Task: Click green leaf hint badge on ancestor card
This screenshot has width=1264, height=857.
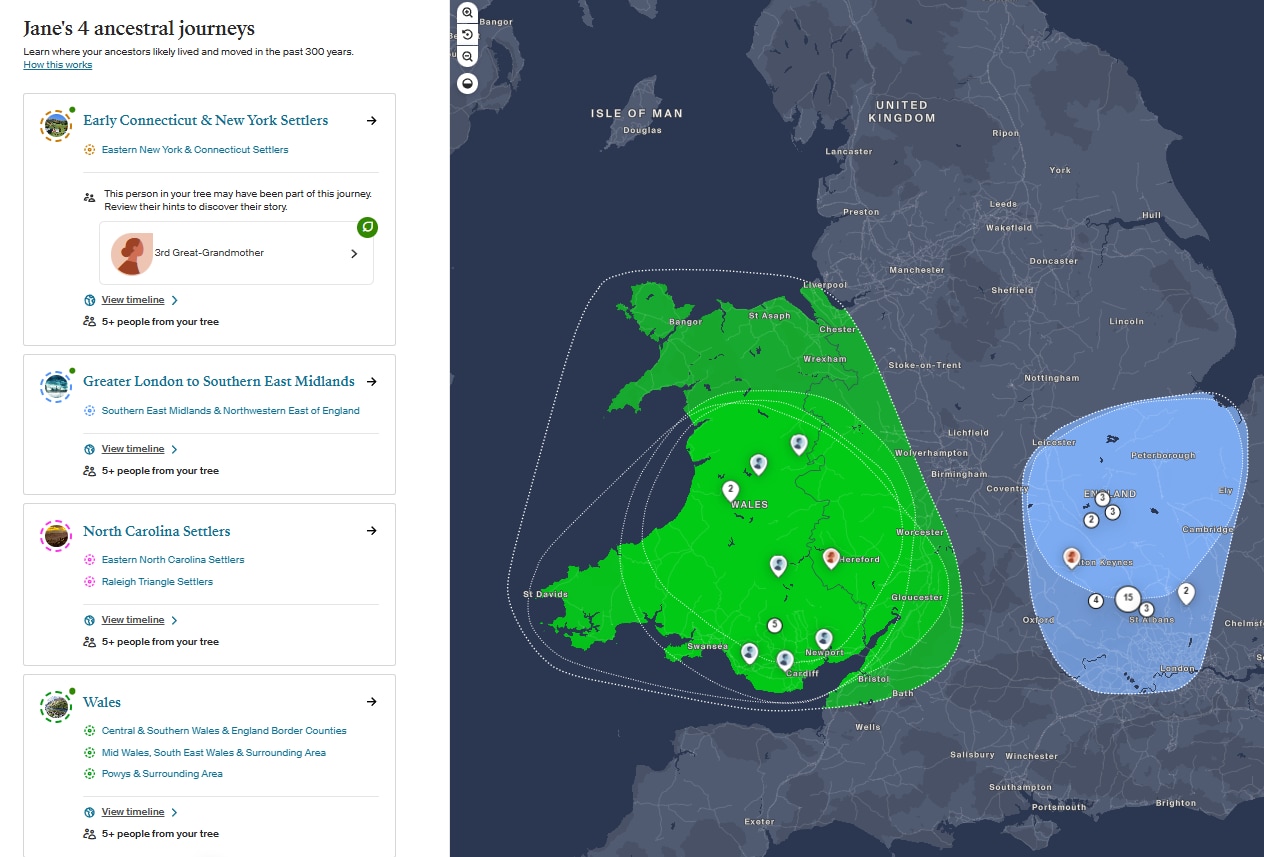Action: click(x=368, y=227)
